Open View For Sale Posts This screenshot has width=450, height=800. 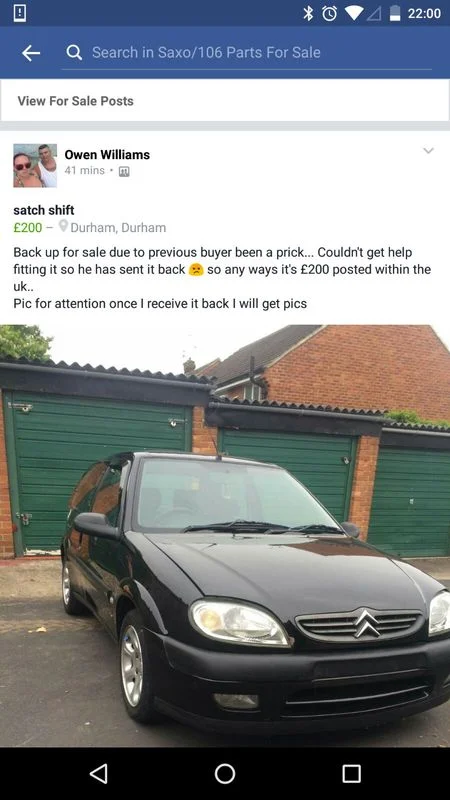coord(225,101)
